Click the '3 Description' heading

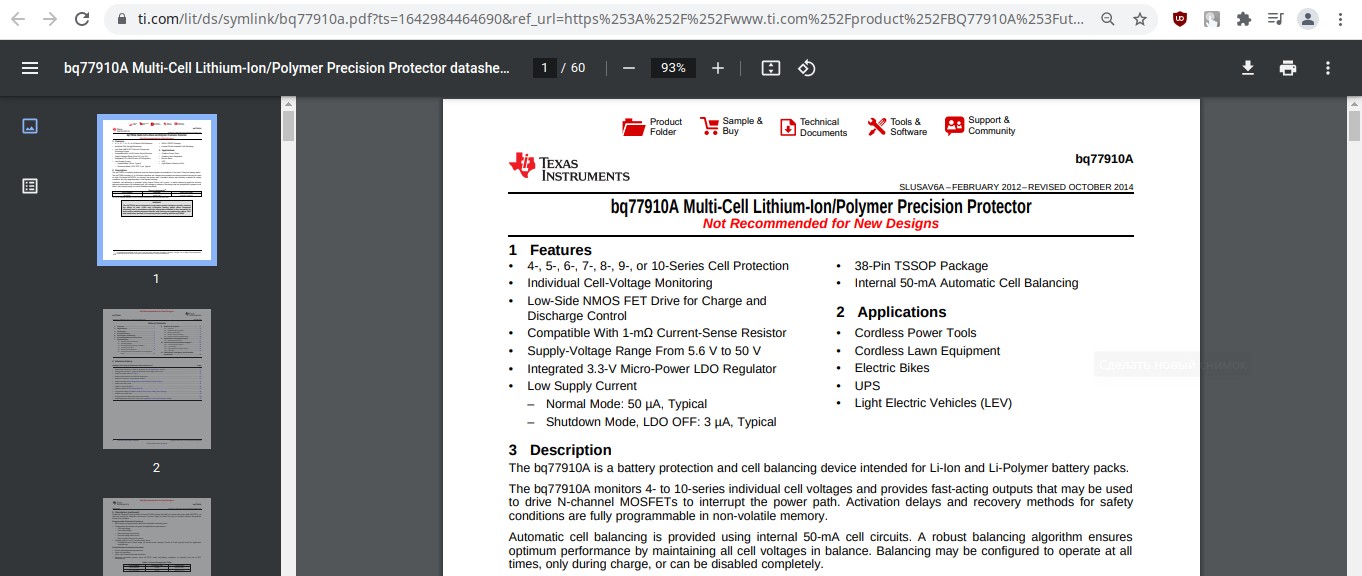click(x=560, y=450)
